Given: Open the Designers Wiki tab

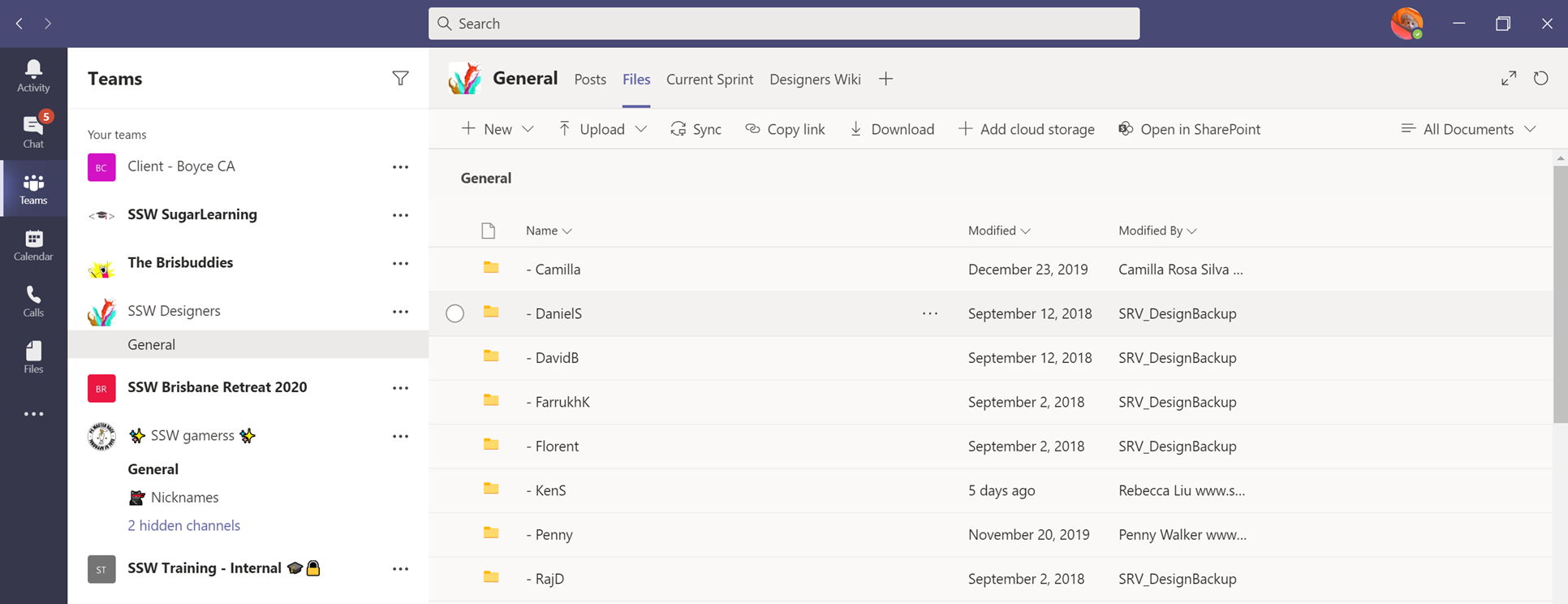Looking at the screenshot, I should tap(815, 80).
